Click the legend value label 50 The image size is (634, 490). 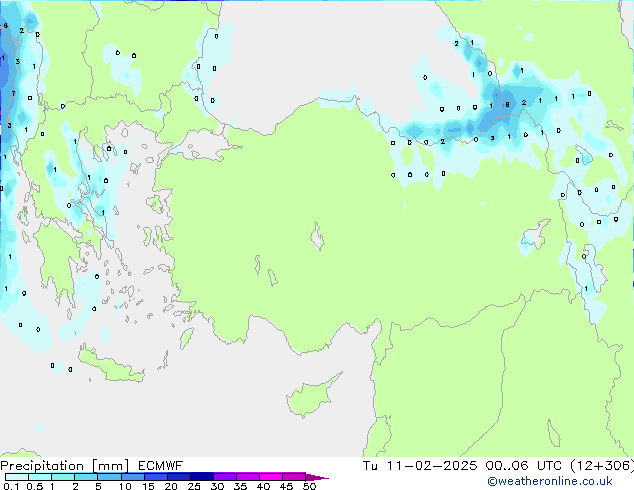[310, 487]
